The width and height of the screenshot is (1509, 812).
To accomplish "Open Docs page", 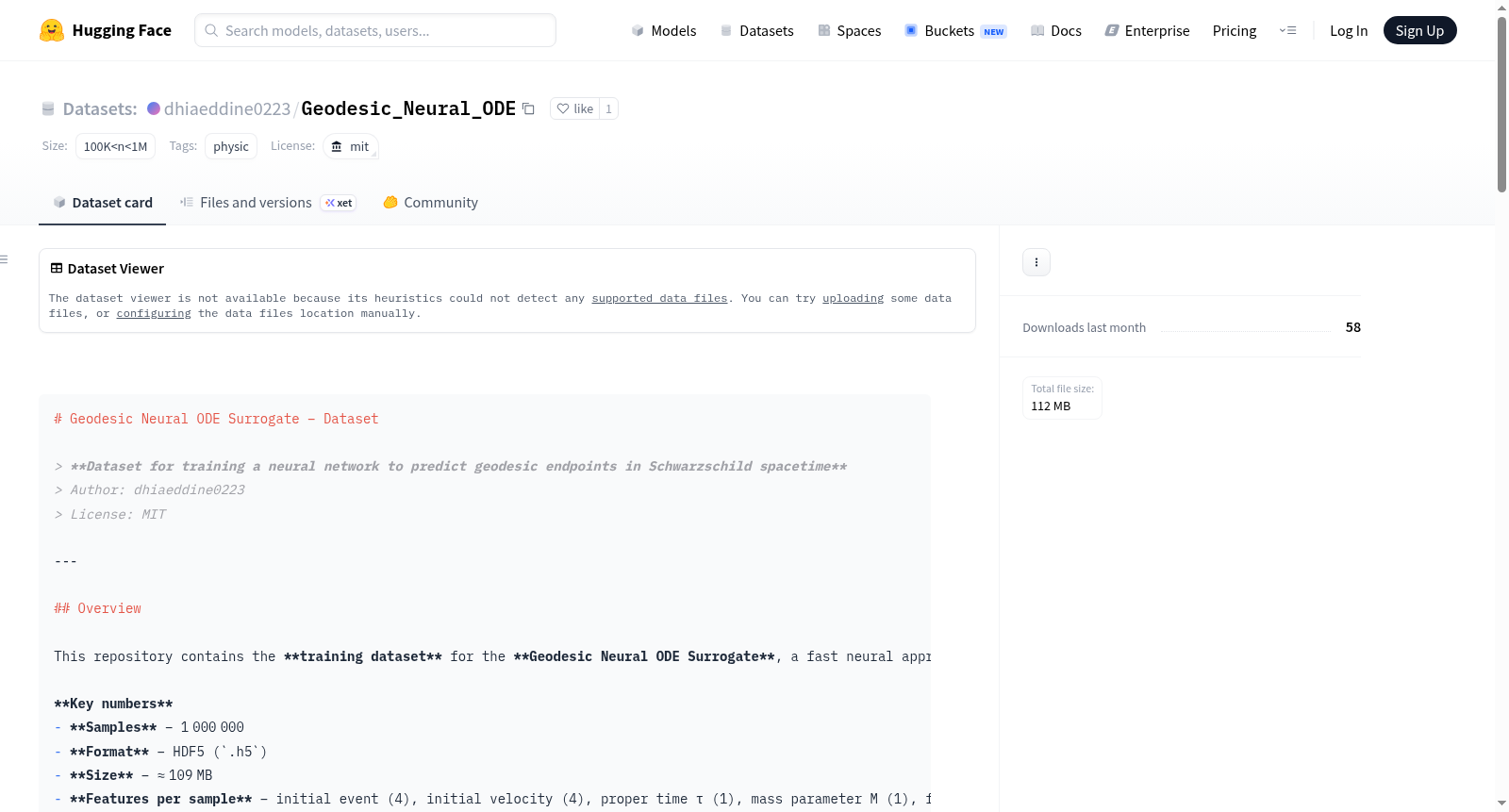I will [x=1056, y=30].
